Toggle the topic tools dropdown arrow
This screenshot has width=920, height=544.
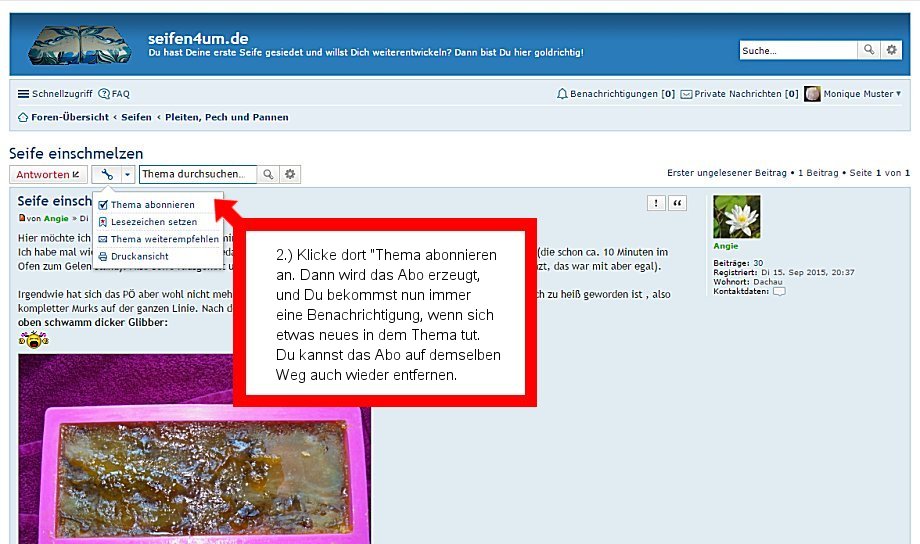(127, 174)
